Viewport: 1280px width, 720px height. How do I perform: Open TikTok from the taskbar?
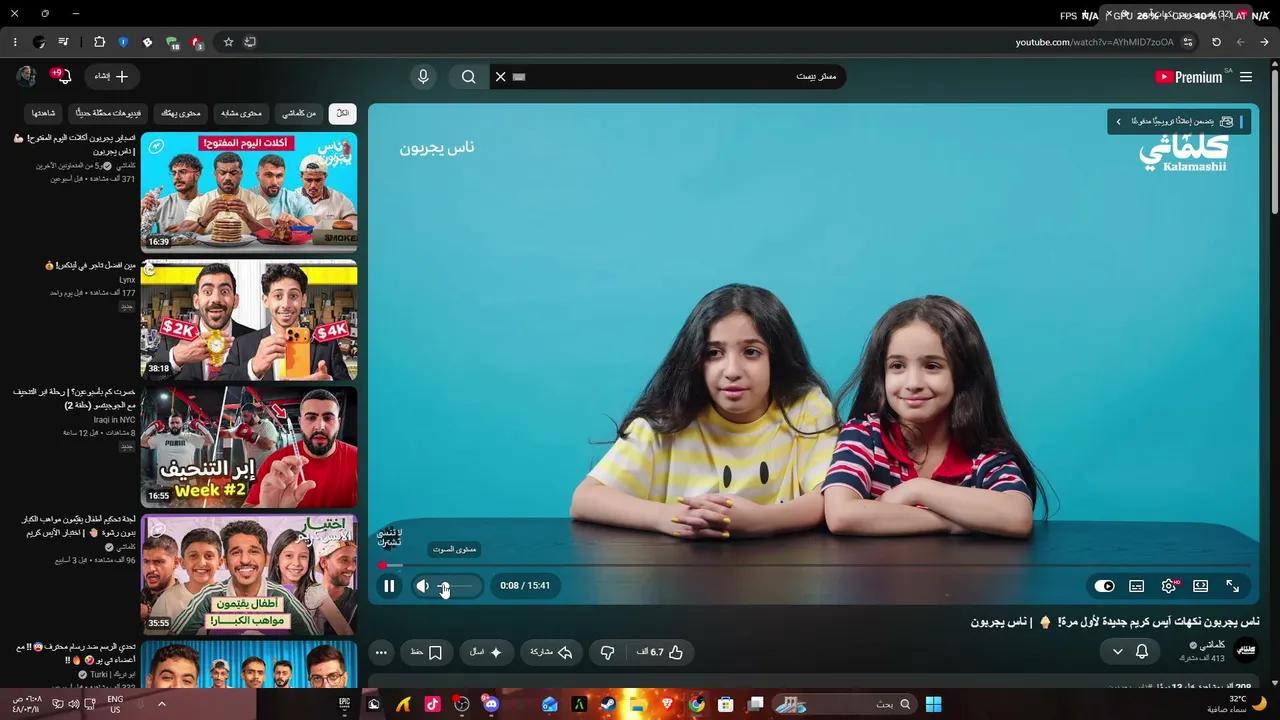tap(432, 704)
